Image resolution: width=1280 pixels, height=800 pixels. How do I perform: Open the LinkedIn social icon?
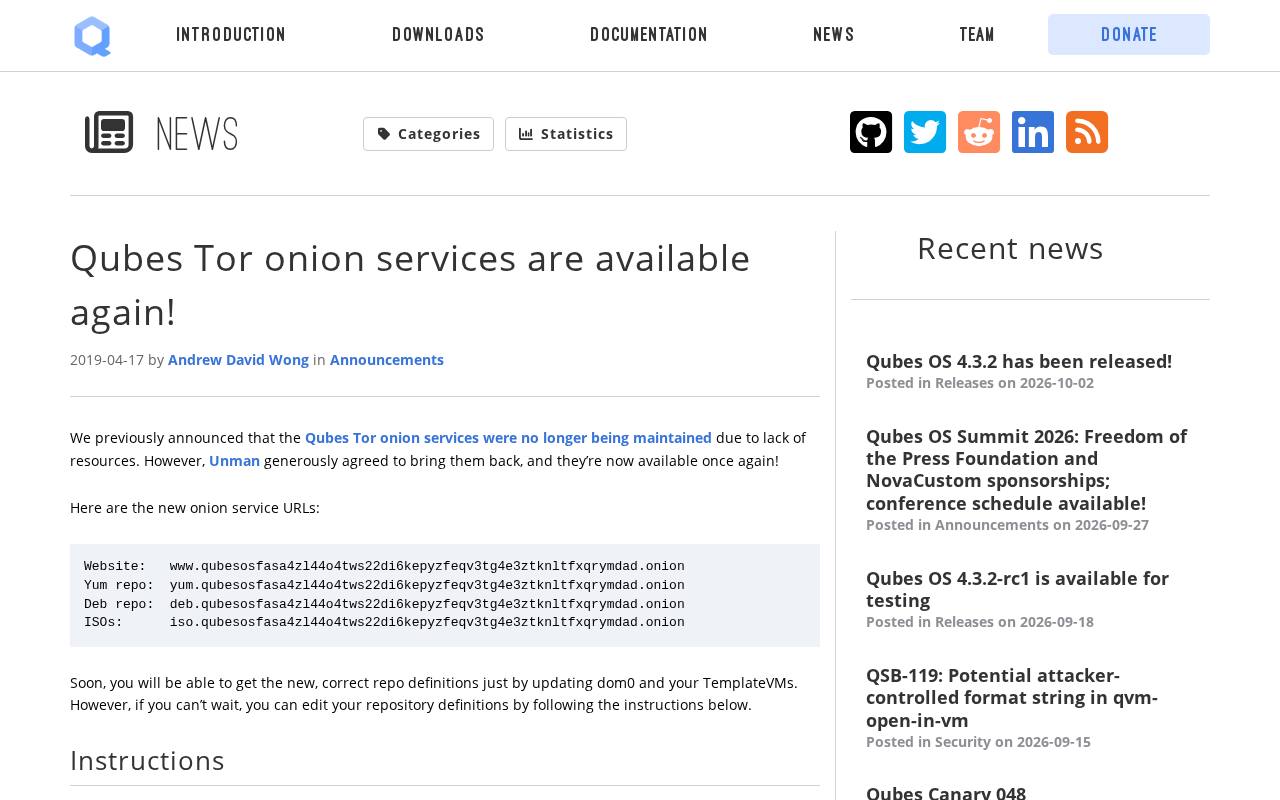click(1033, 132)
